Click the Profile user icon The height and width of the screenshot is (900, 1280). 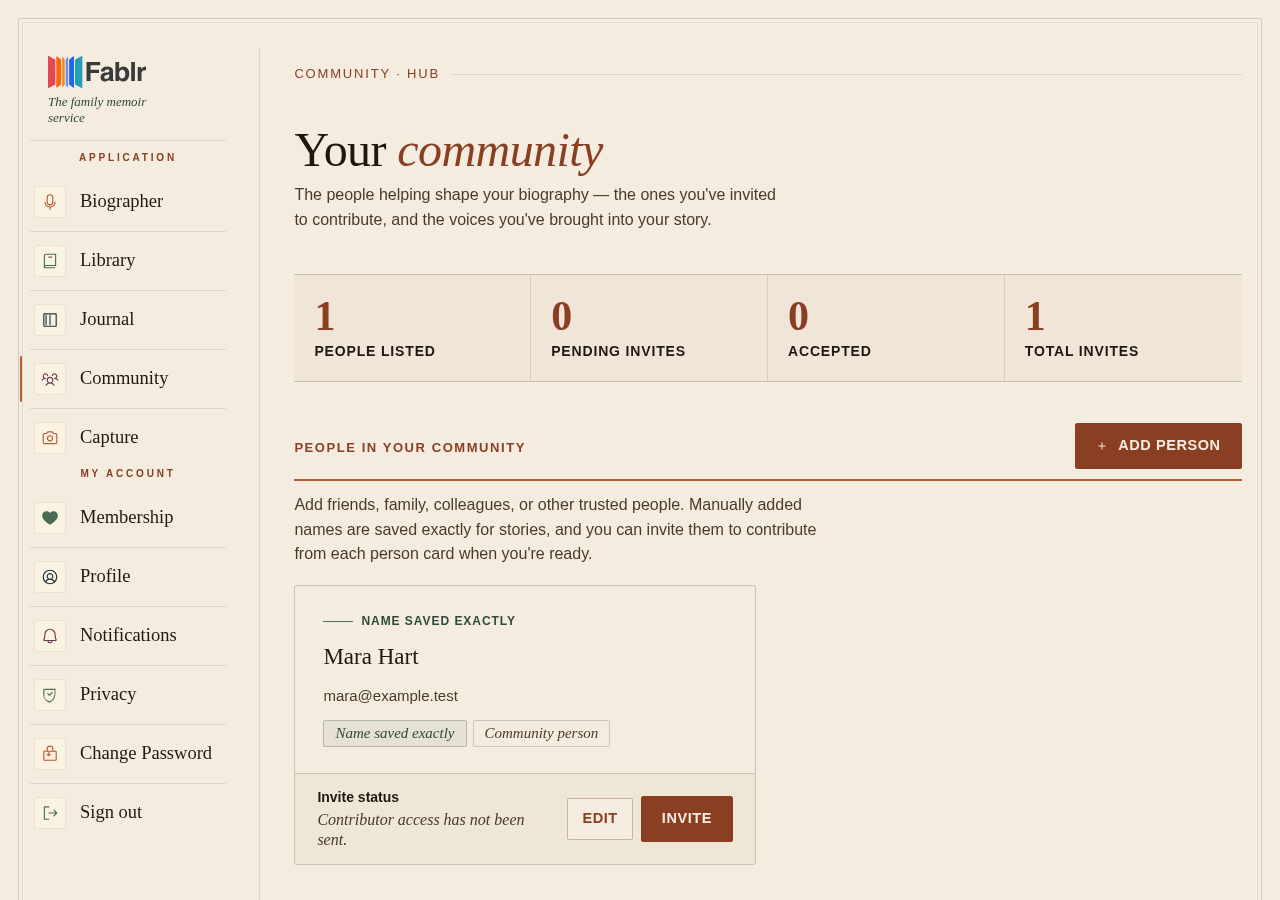coord(50,577)
